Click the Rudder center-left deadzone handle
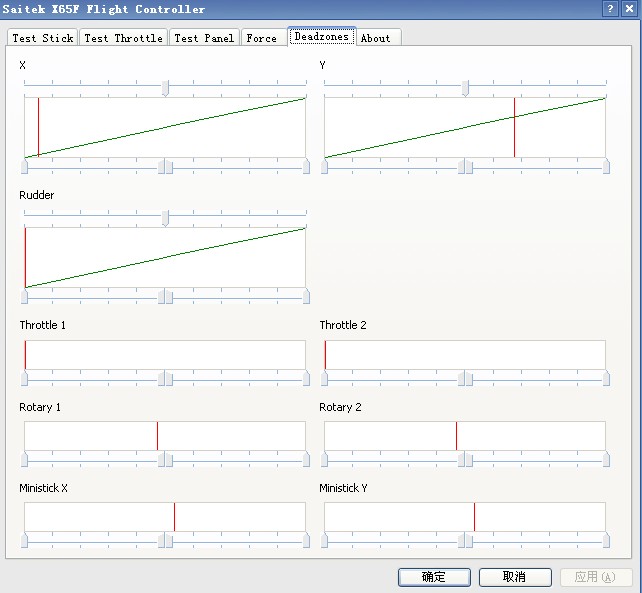The width and height of the screenshot is (642, 593). [x=161, y=296]
